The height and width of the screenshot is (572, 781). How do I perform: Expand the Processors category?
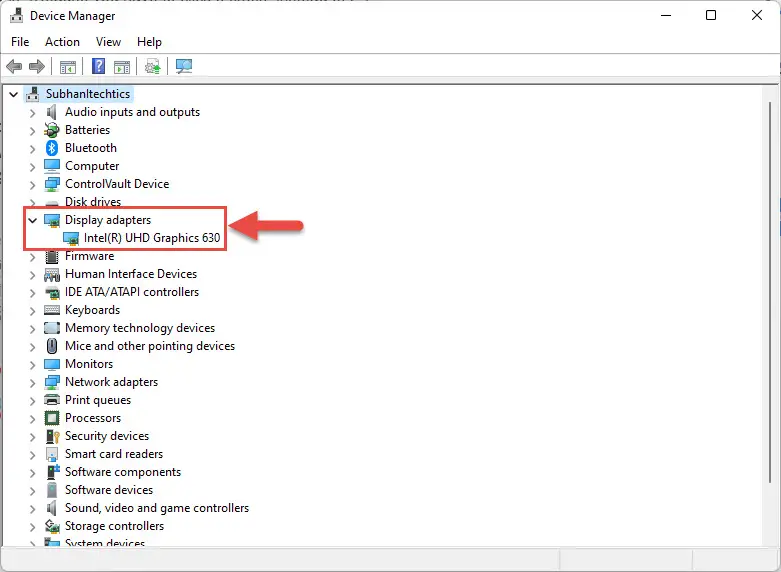[32, 419]
